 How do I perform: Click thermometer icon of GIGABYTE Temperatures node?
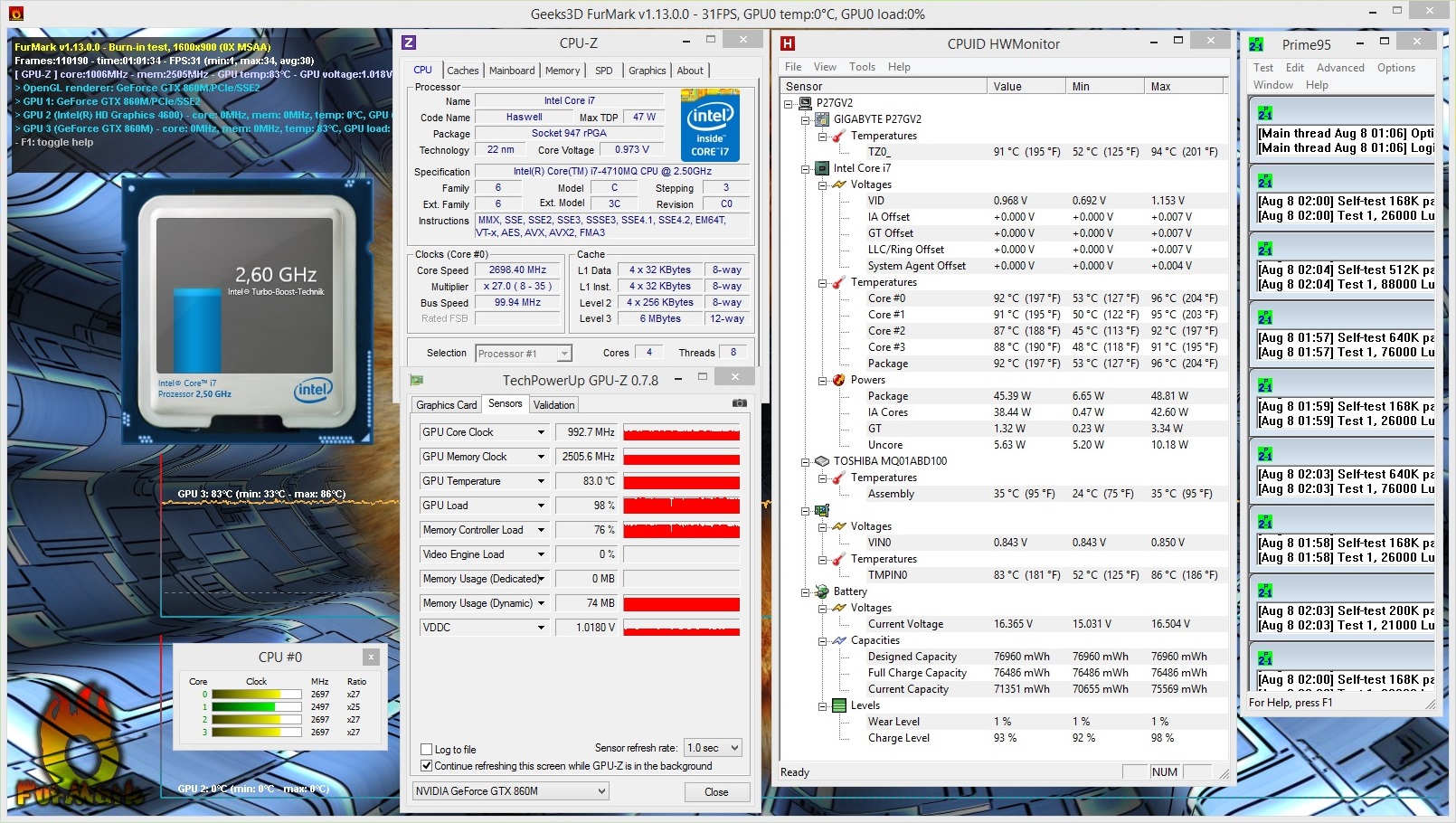[838, 136]
